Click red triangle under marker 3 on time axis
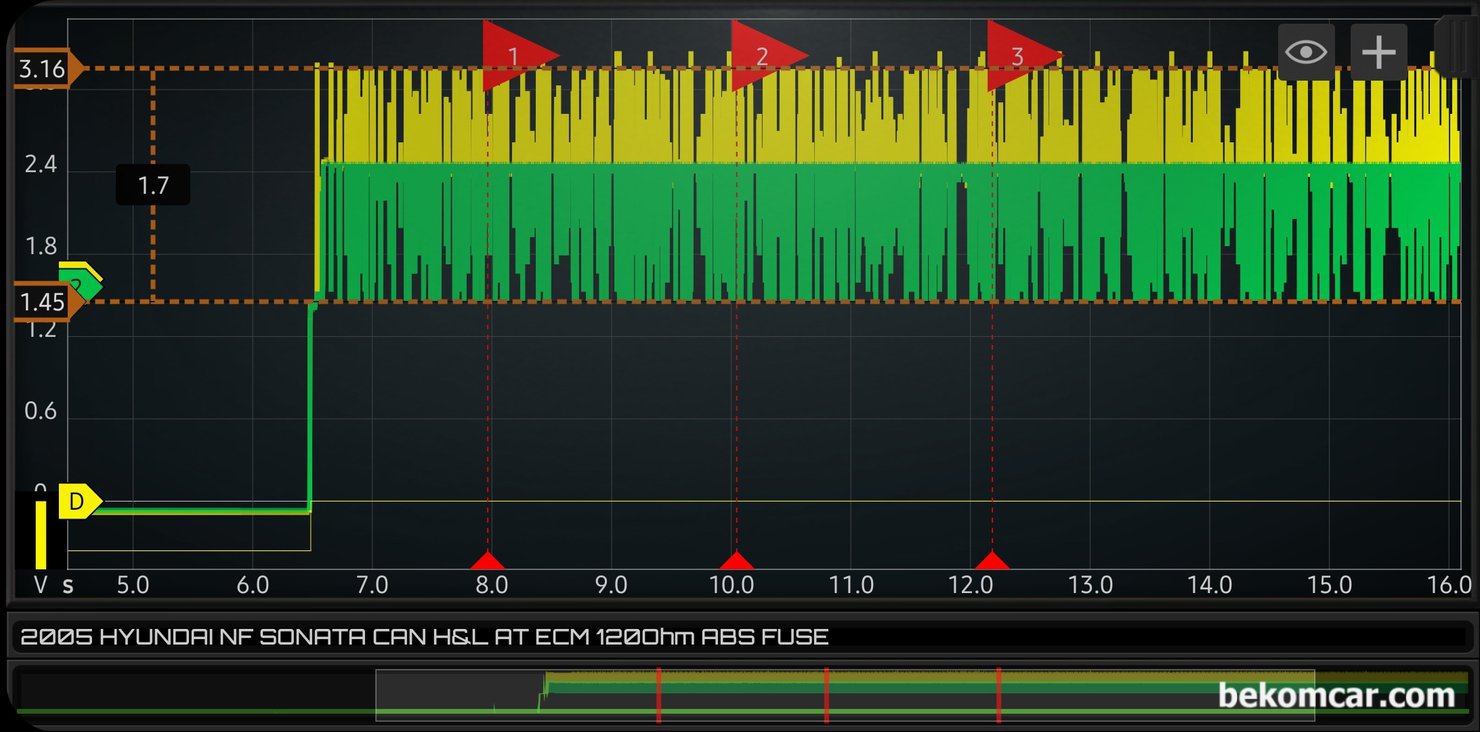 991,561
